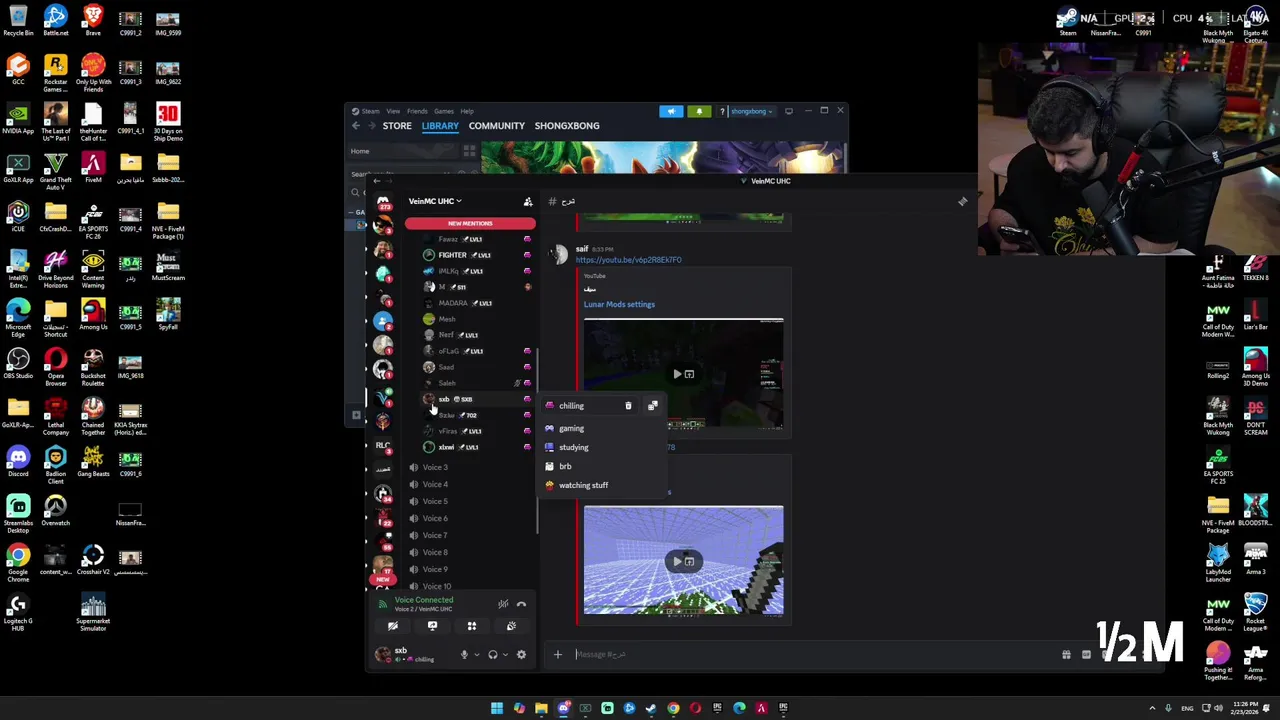Expand microphone input options arrow

pos(476,655)
